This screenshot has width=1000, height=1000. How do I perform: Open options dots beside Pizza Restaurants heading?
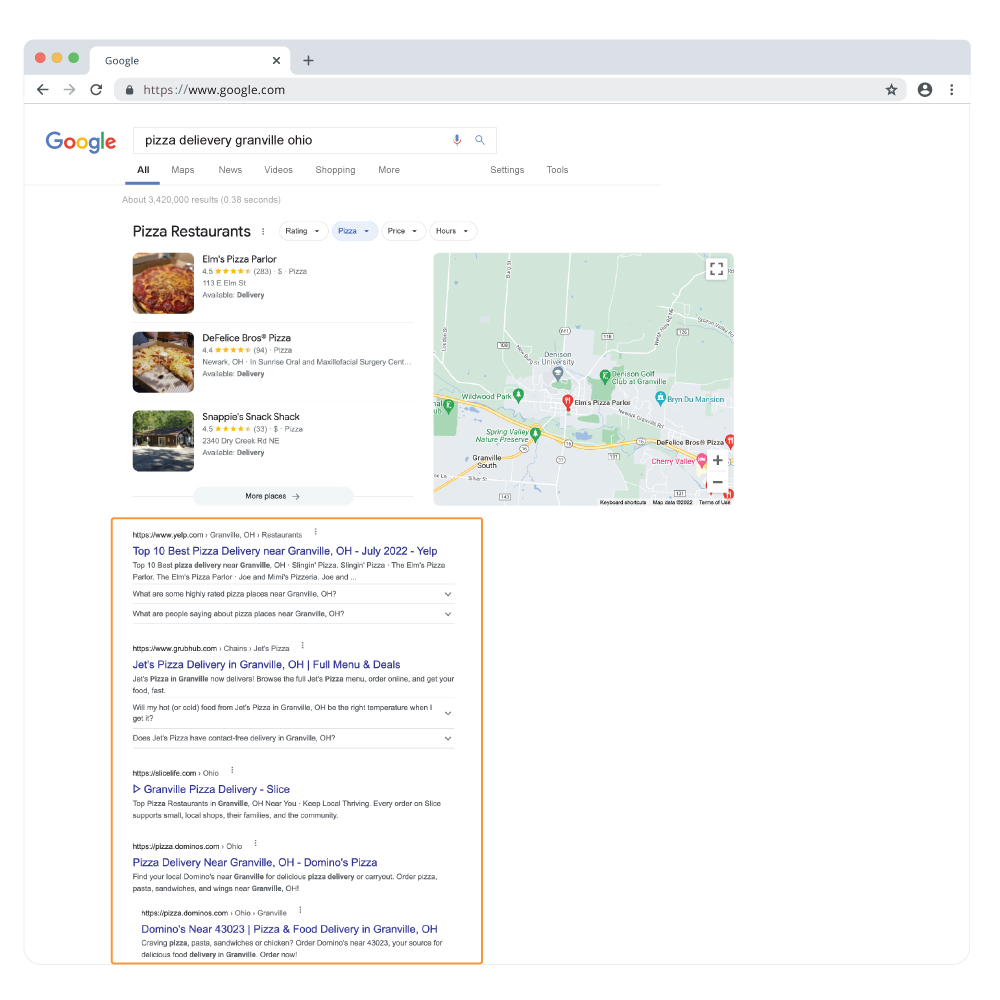point(263,232)
